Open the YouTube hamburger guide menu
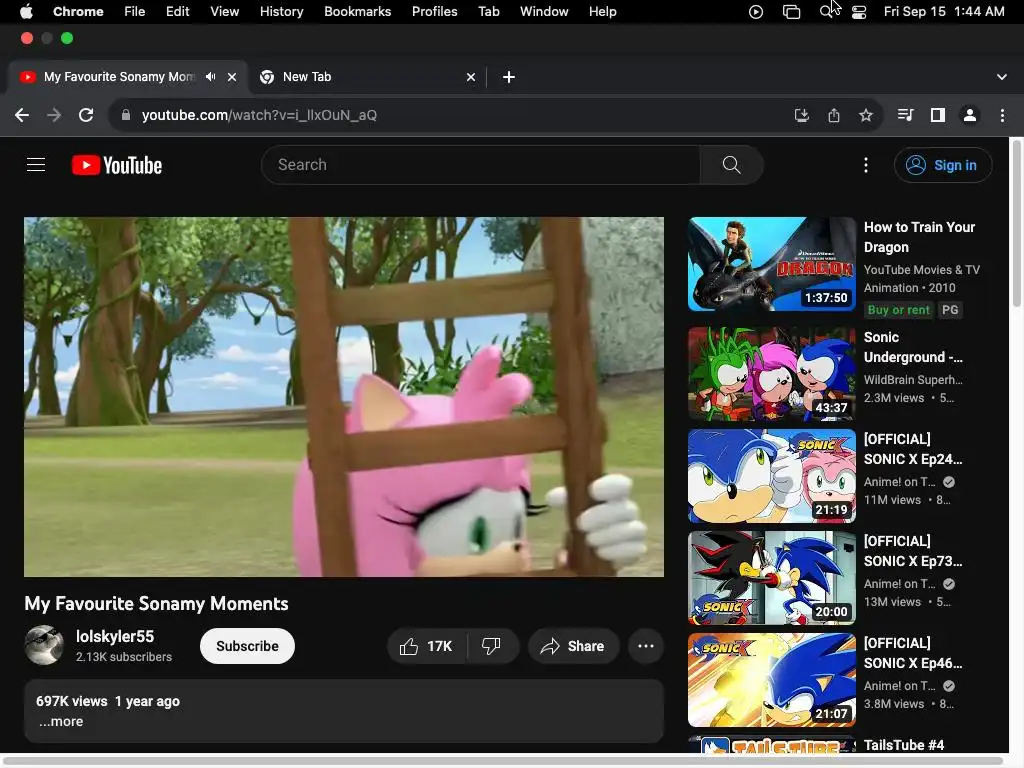 [36, 165]
